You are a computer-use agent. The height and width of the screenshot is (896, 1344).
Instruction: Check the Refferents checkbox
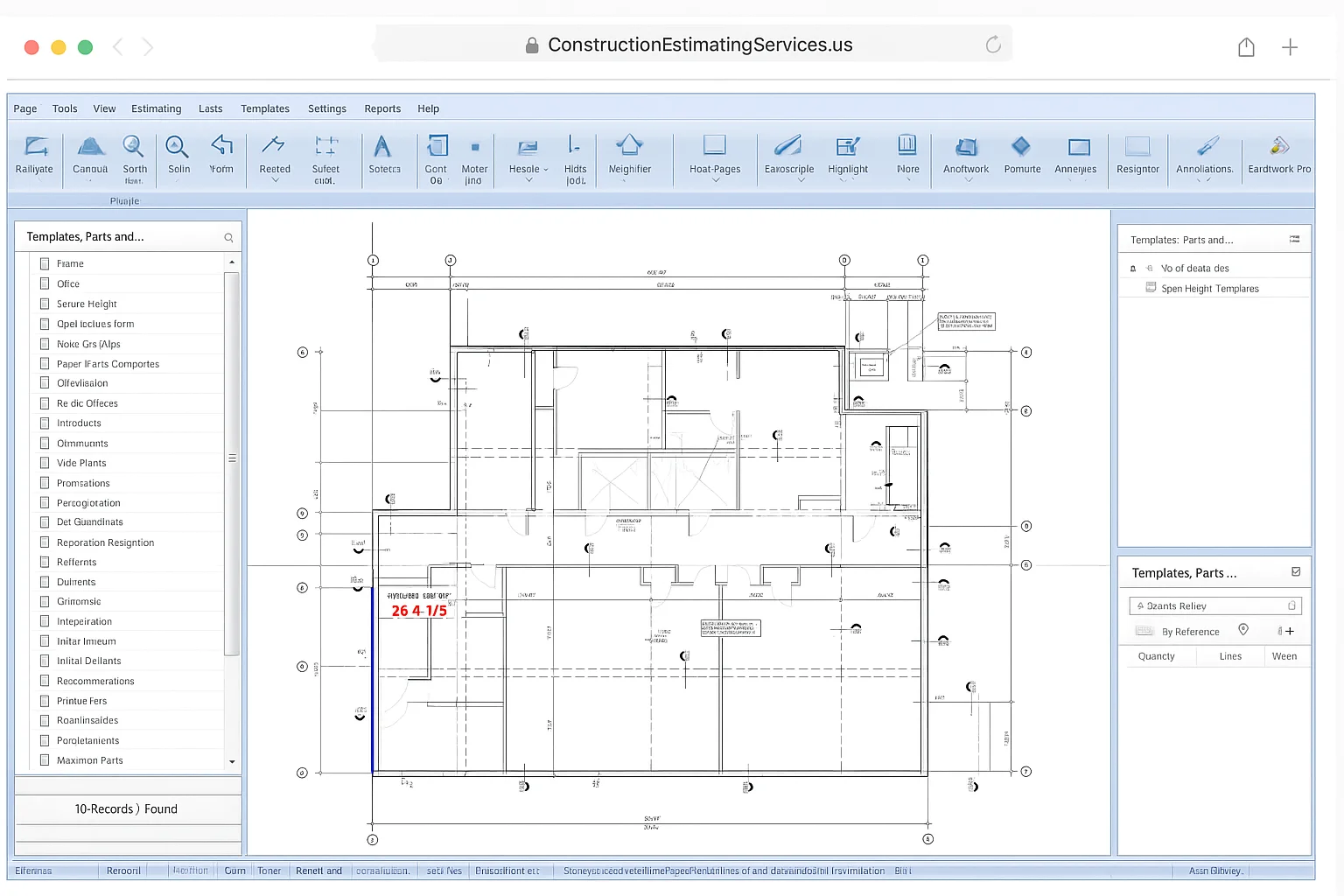pyautogui.click(x=45, y=562)
